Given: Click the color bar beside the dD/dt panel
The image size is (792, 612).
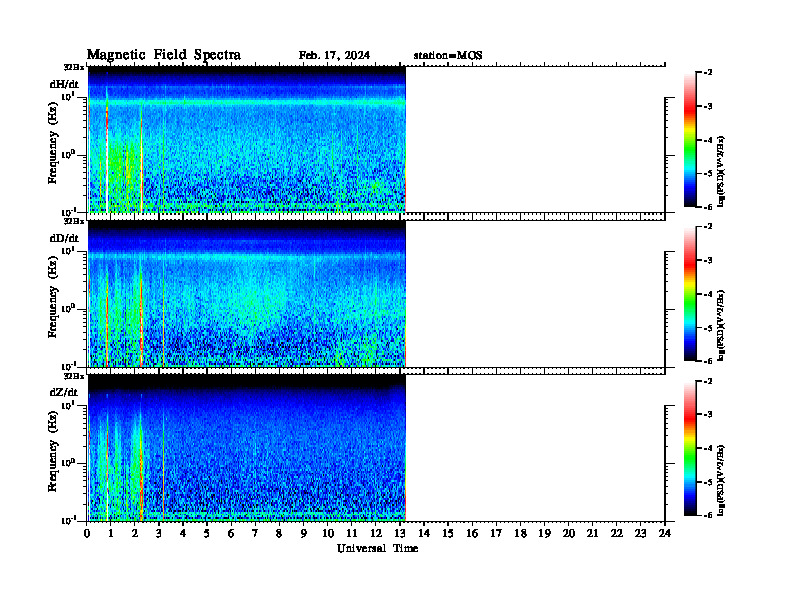Looking at the screenshot, I should [690, 293].
